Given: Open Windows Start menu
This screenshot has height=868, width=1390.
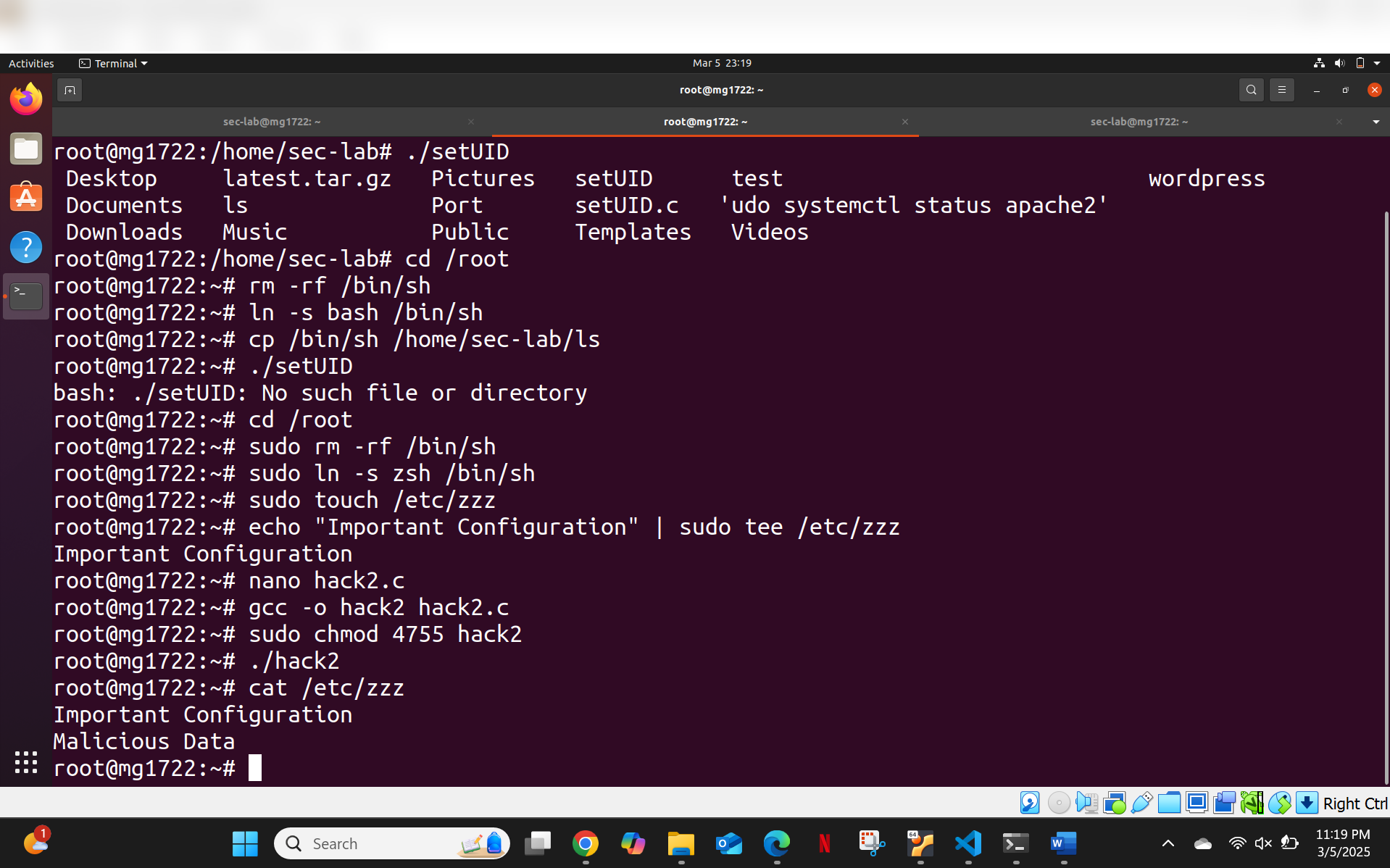Looking at the screenshot, I should coord(245,843).
